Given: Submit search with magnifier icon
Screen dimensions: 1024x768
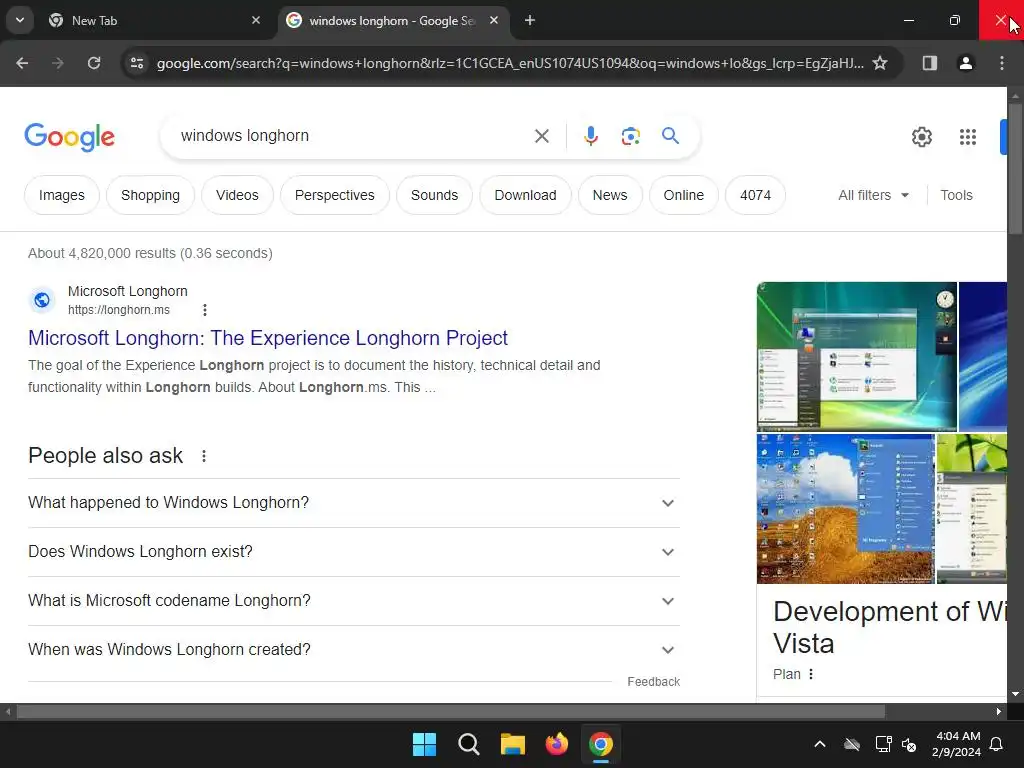Looking at the screenshot, I should (670, 136).
